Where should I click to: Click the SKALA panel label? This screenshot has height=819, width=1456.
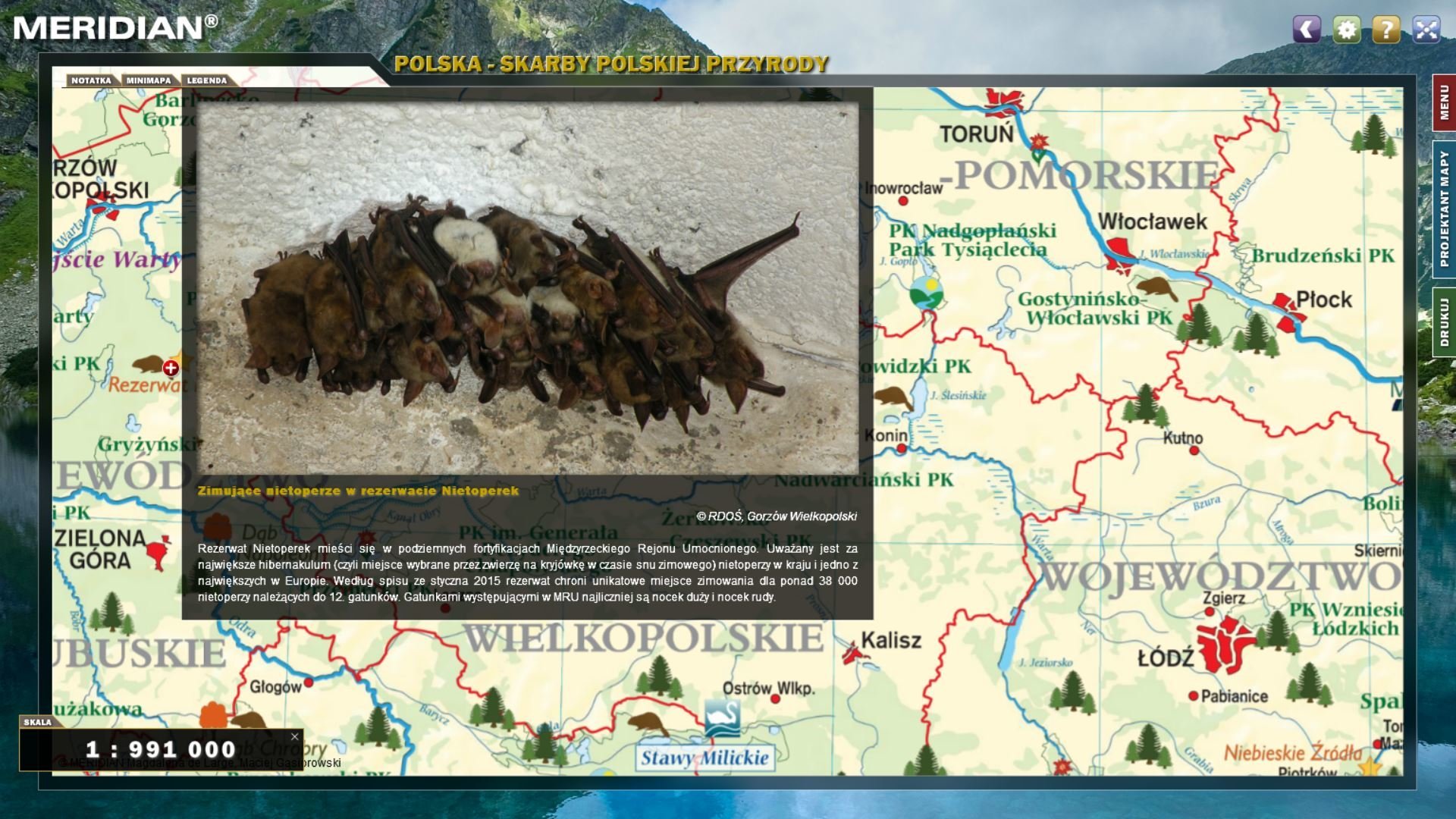click(37, 722)
